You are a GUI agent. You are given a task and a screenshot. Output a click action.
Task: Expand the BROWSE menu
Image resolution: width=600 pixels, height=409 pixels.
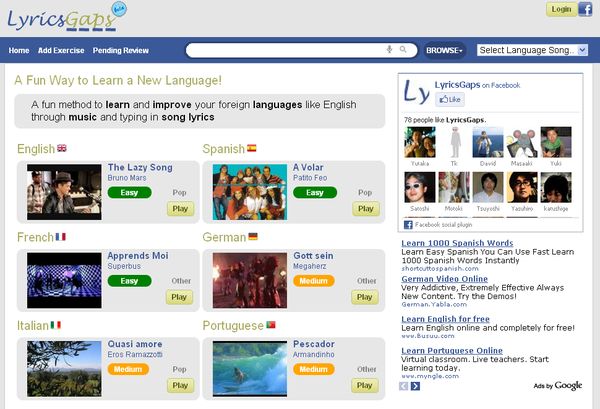tap(444, 50)
